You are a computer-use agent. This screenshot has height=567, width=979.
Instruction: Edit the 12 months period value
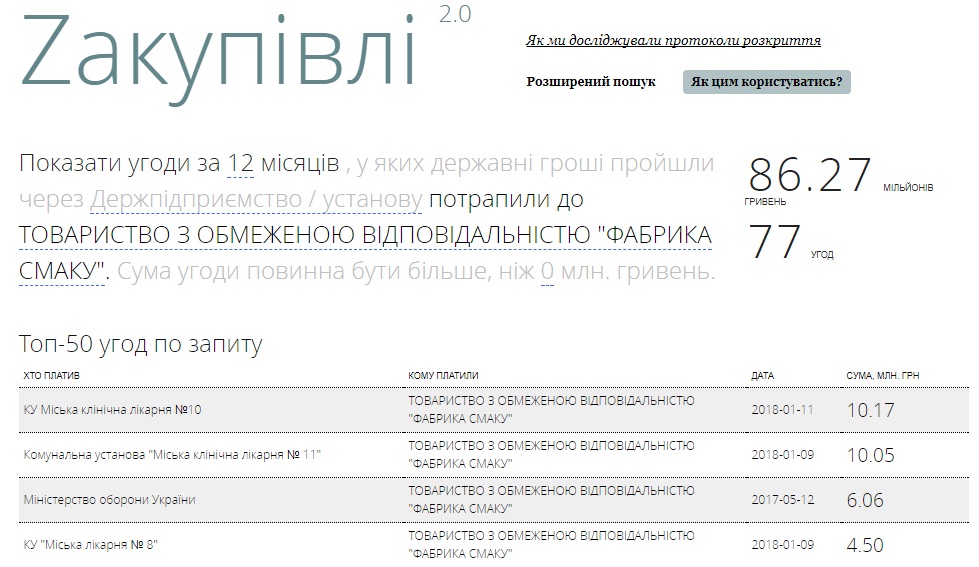240,164
